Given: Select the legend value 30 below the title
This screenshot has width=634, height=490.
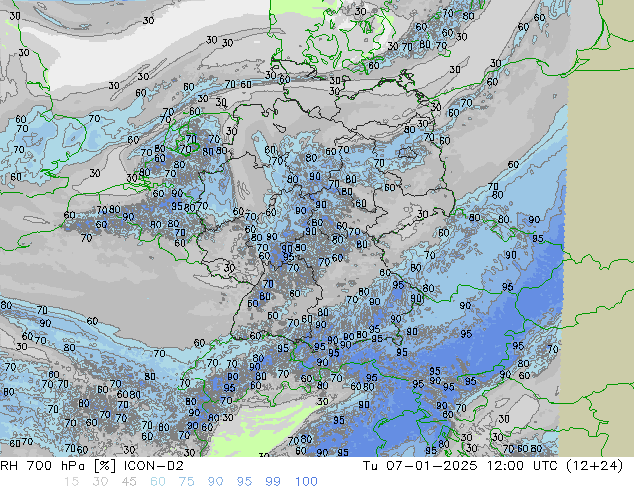Looking at the screenshot, I should pos(100,482).
